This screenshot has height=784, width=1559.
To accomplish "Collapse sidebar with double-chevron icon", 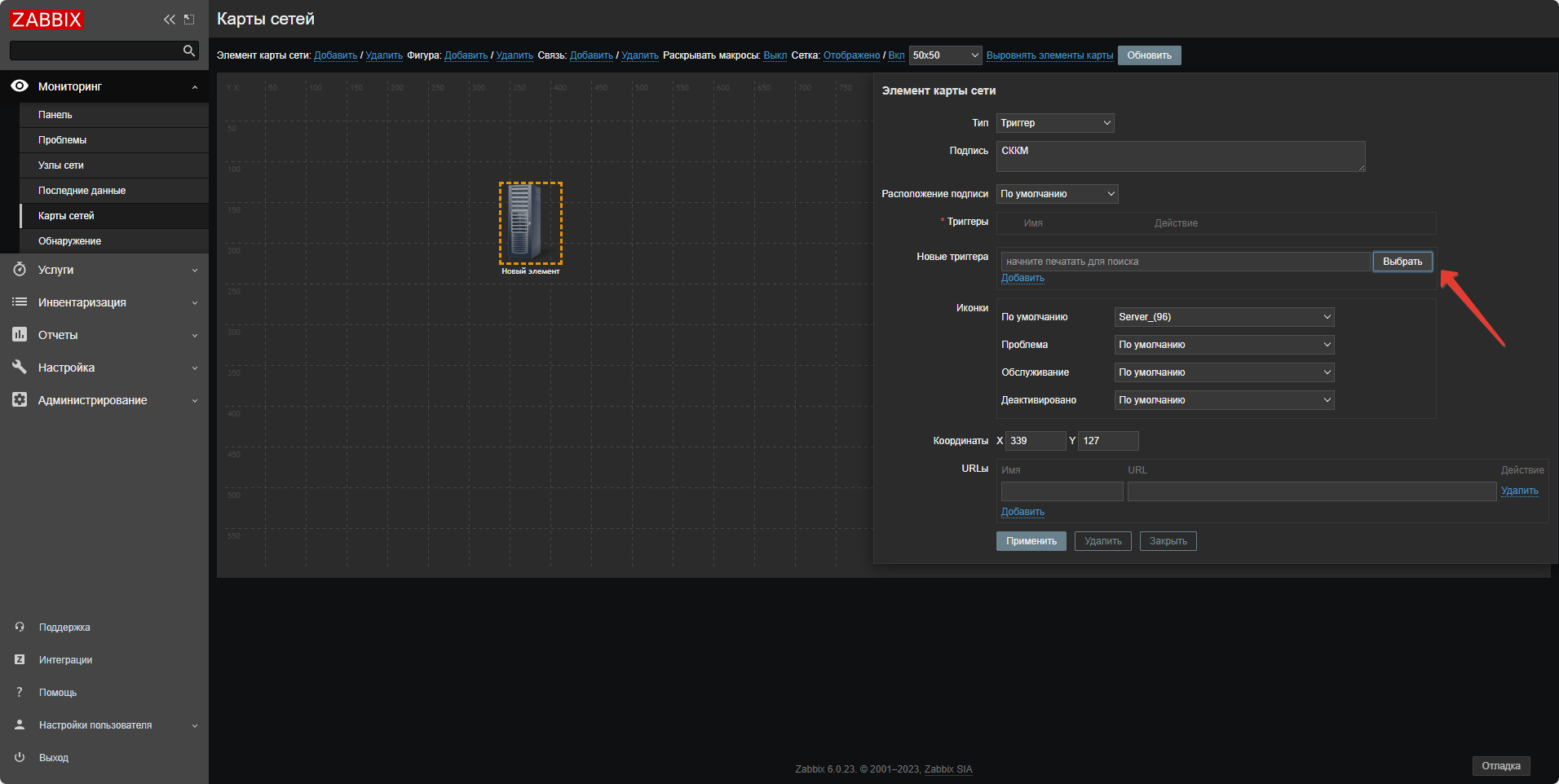I will coord(169,20).
